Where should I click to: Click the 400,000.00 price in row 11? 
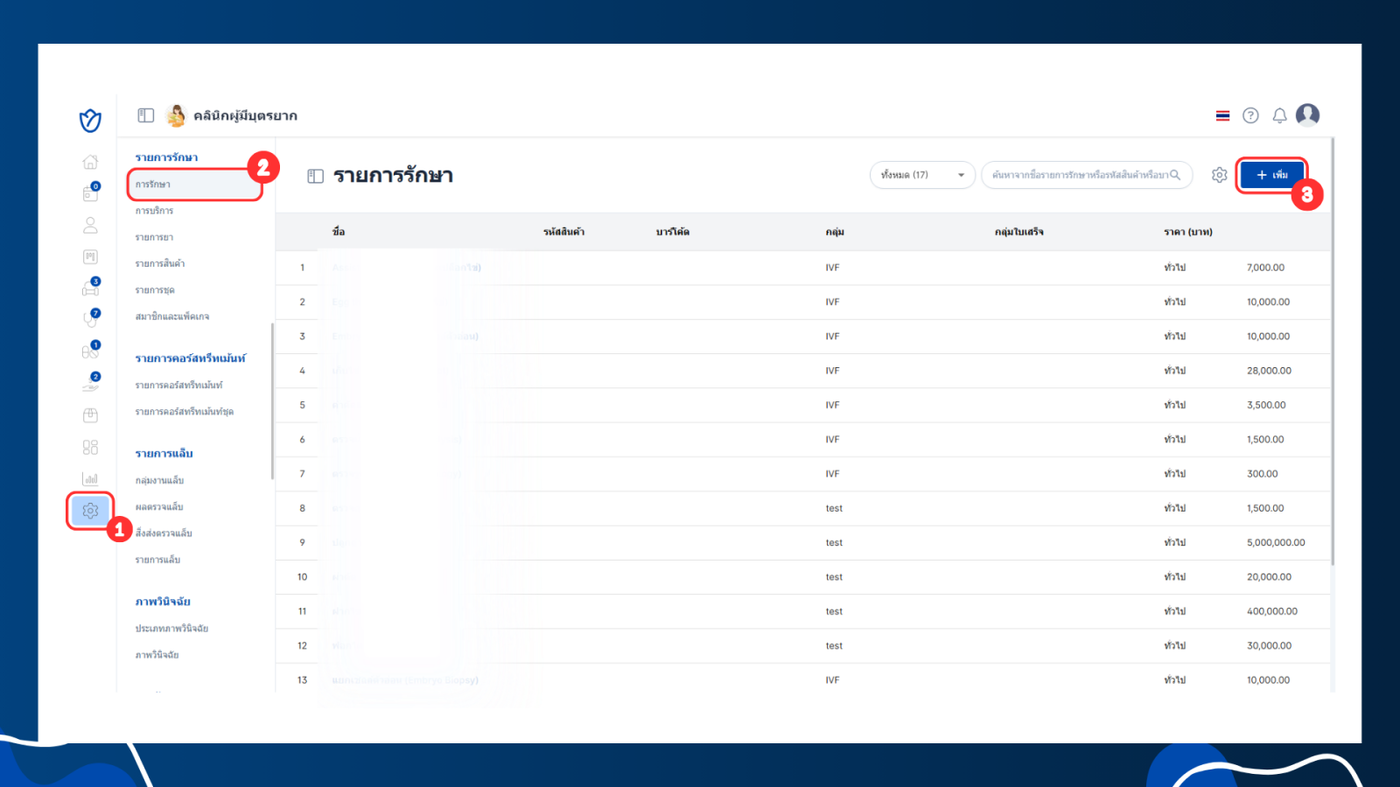click(1271, 611)
